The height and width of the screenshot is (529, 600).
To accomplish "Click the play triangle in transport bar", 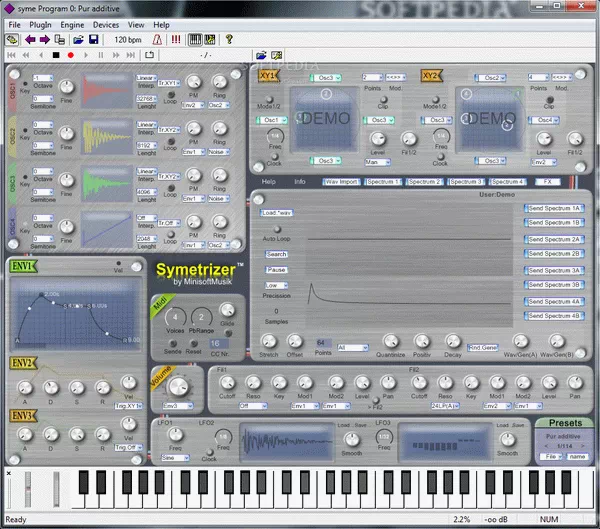I will point(86,55).
